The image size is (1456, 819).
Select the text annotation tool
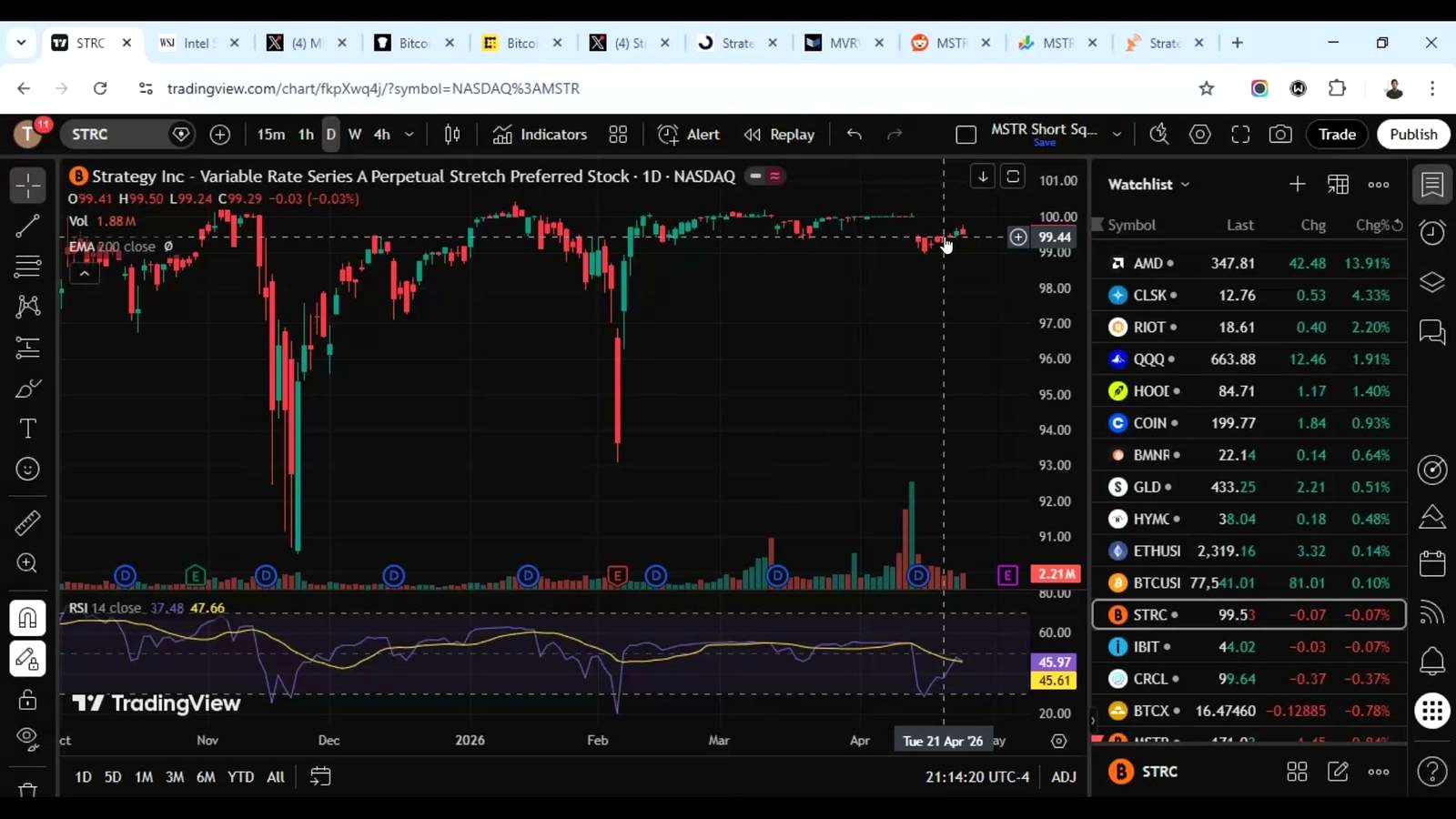[x=28, y=429]
